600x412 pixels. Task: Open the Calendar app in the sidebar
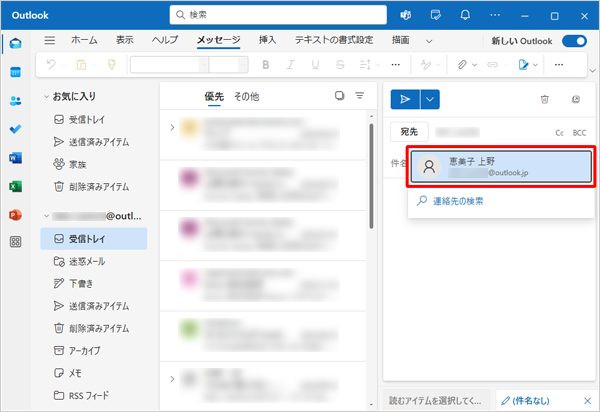tap(15, 72)
